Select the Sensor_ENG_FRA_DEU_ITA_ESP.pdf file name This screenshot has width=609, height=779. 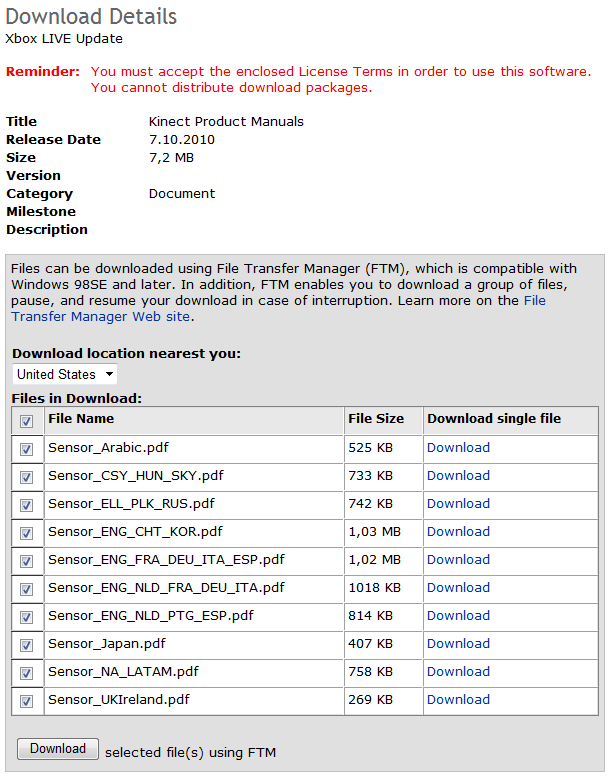click(x=166, y=559)
